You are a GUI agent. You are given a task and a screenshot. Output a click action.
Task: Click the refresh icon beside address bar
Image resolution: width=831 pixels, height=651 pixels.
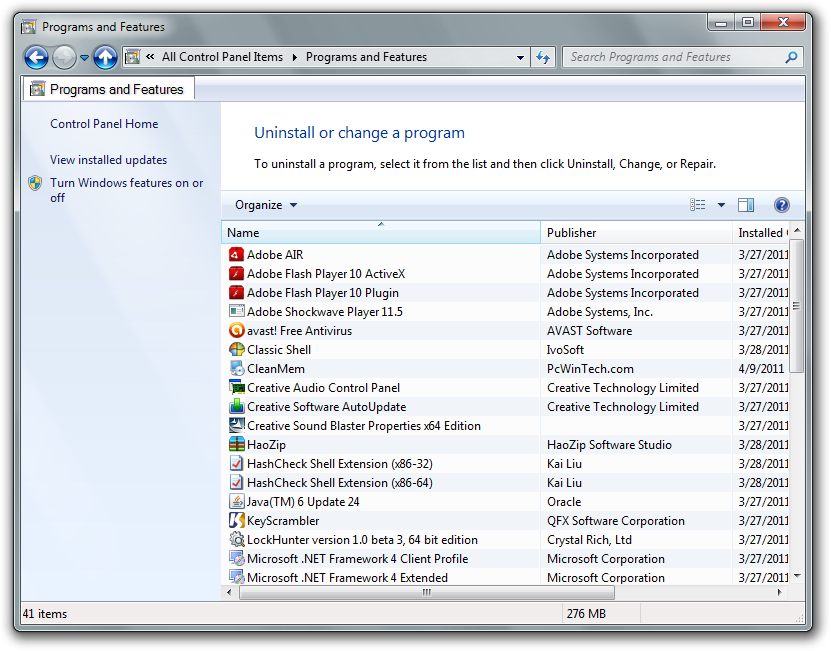click(543, 57)
